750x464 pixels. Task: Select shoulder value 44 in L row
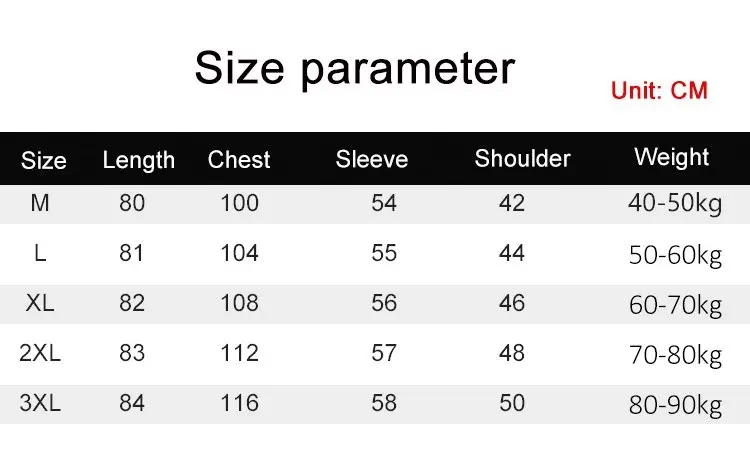point(511,254)
